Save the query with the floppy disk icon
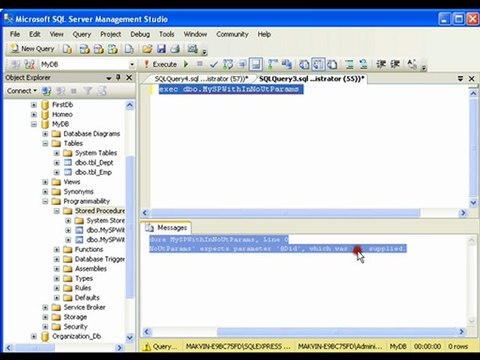Image resolution: width=480 pixels, height=360 pixels. tap(161, 49)
